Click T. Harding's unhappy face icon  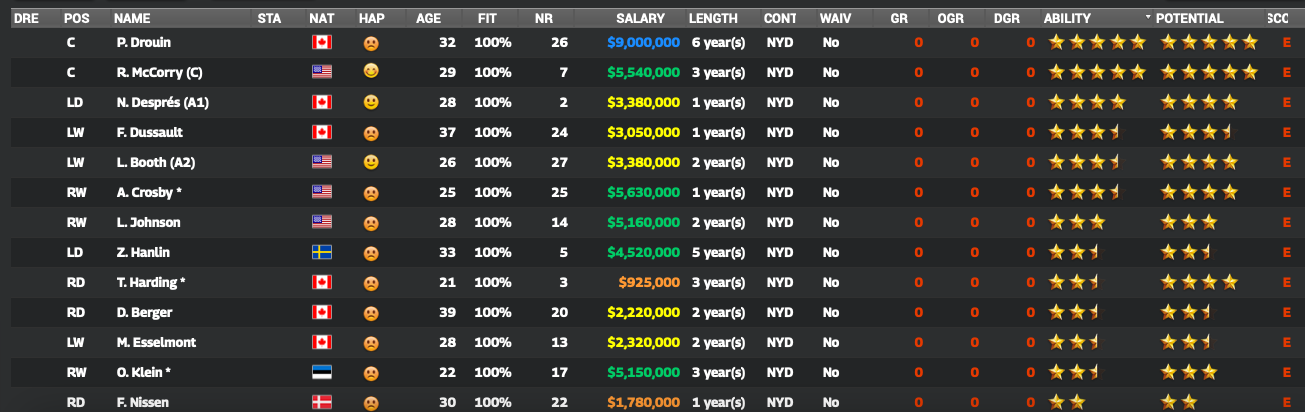370,283
